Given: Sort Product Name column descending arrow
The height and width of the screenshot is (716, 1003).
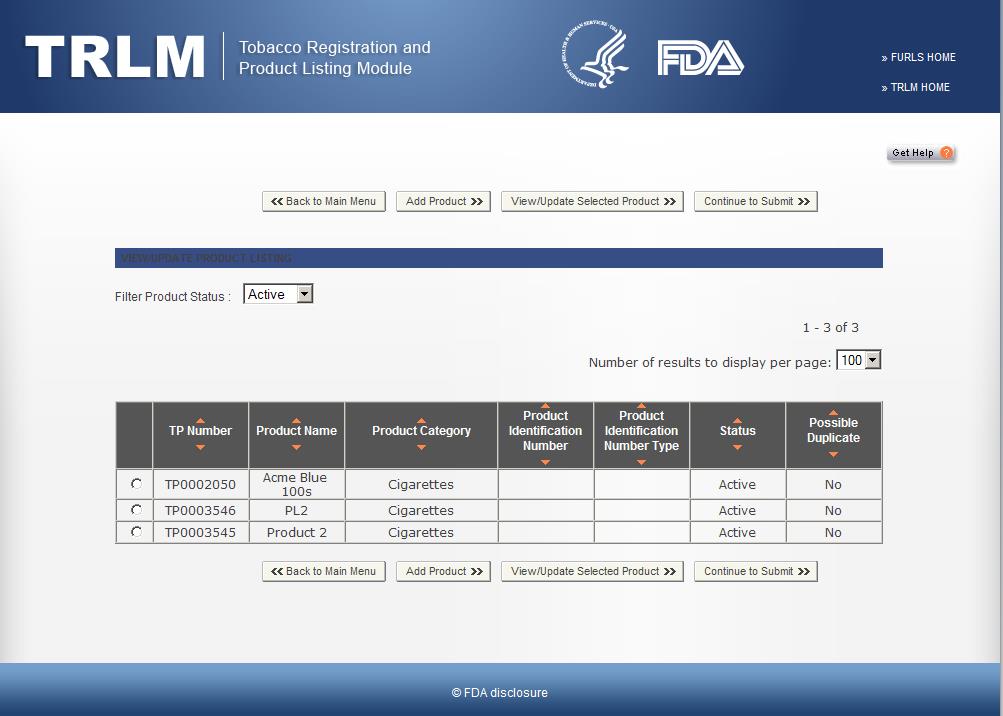Looking at the screenshot, I should click(296, 447).
